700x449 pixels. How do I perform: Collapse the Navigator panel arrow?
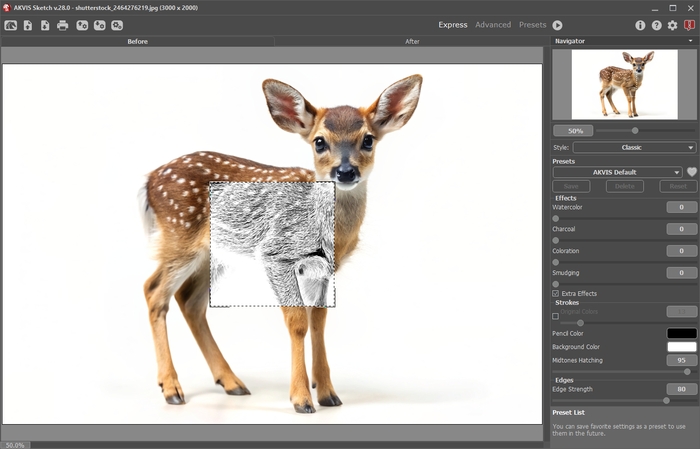[x=691, y=41]
